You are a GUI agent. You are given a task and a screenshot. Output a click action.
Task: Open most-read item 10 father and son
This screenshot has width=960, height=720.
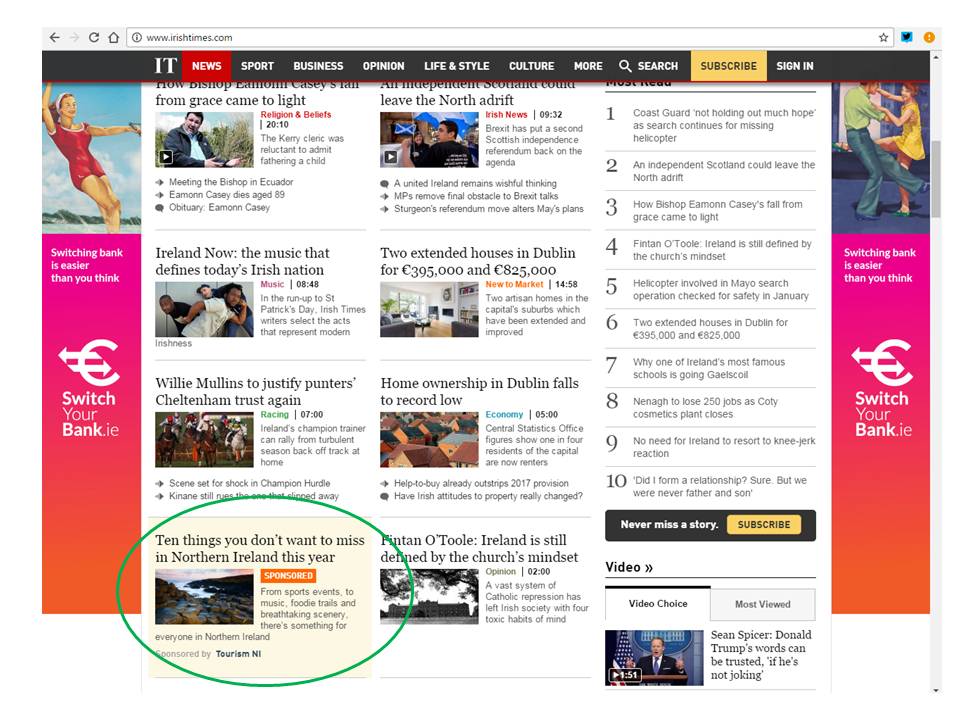point(719,487)
